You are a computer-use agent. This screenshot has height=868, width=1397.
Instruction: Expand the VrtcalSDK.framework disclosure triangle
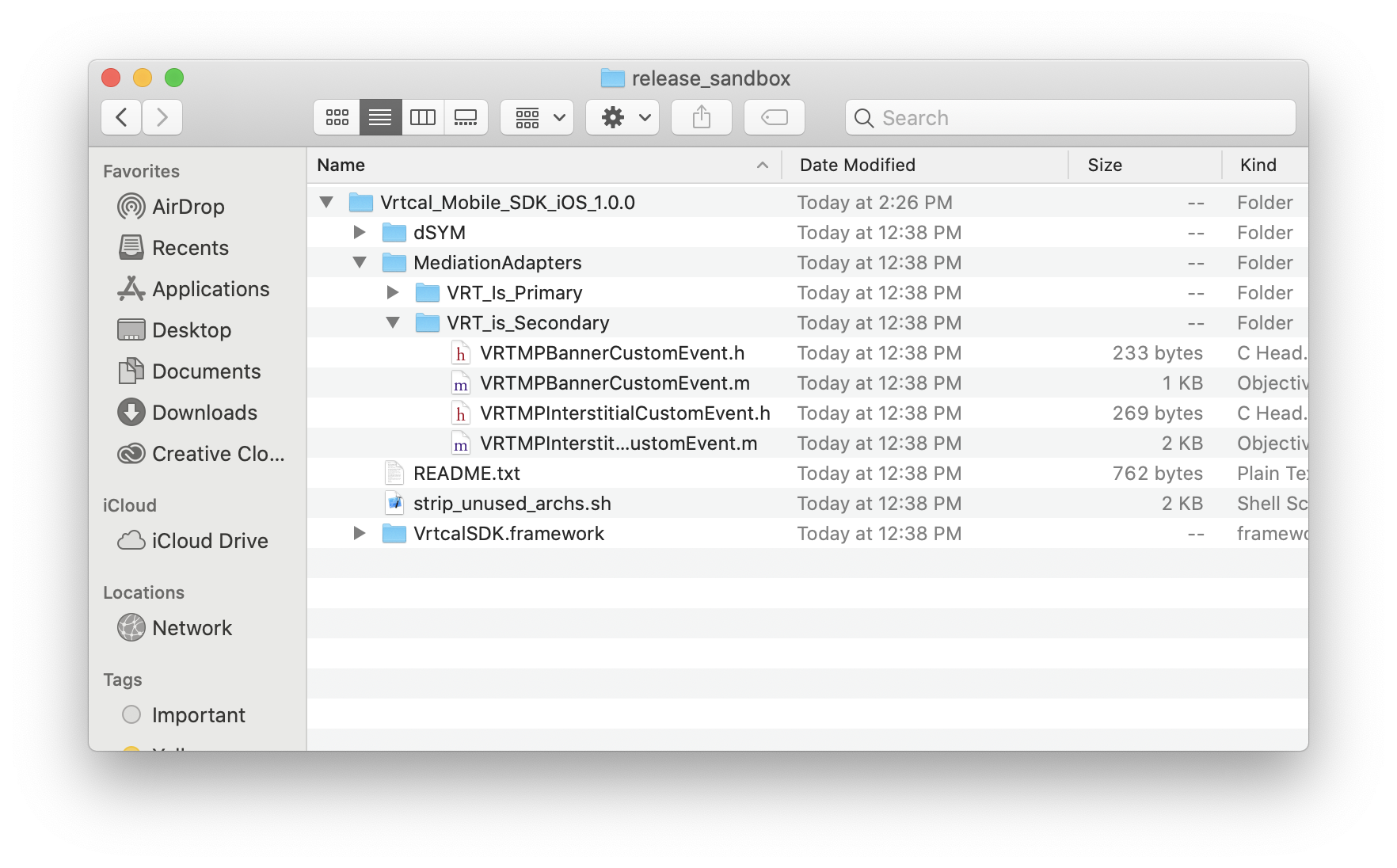click(x=360, y=534)
